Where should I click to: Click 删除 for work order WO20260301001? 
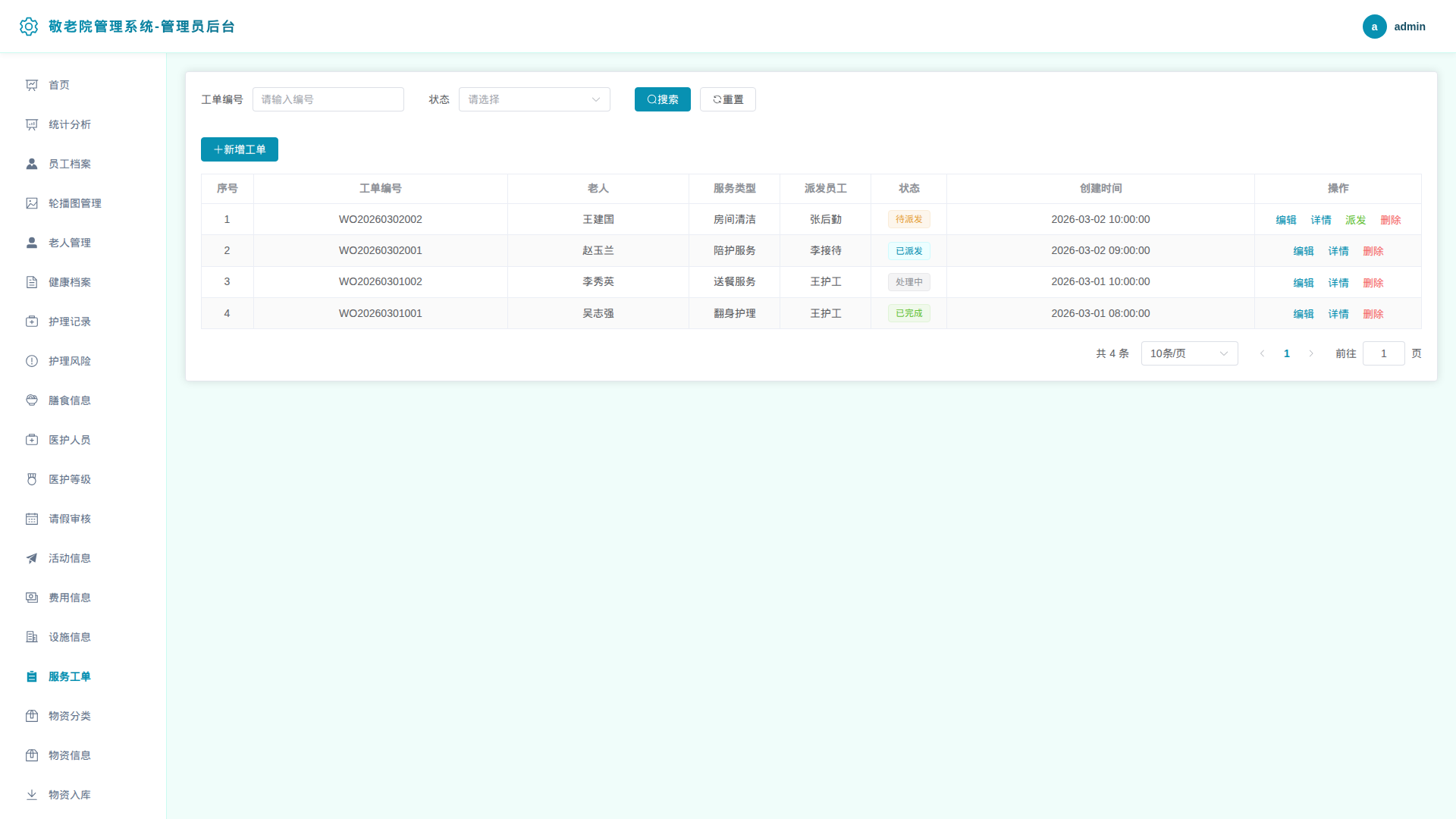coord(1373,314)
